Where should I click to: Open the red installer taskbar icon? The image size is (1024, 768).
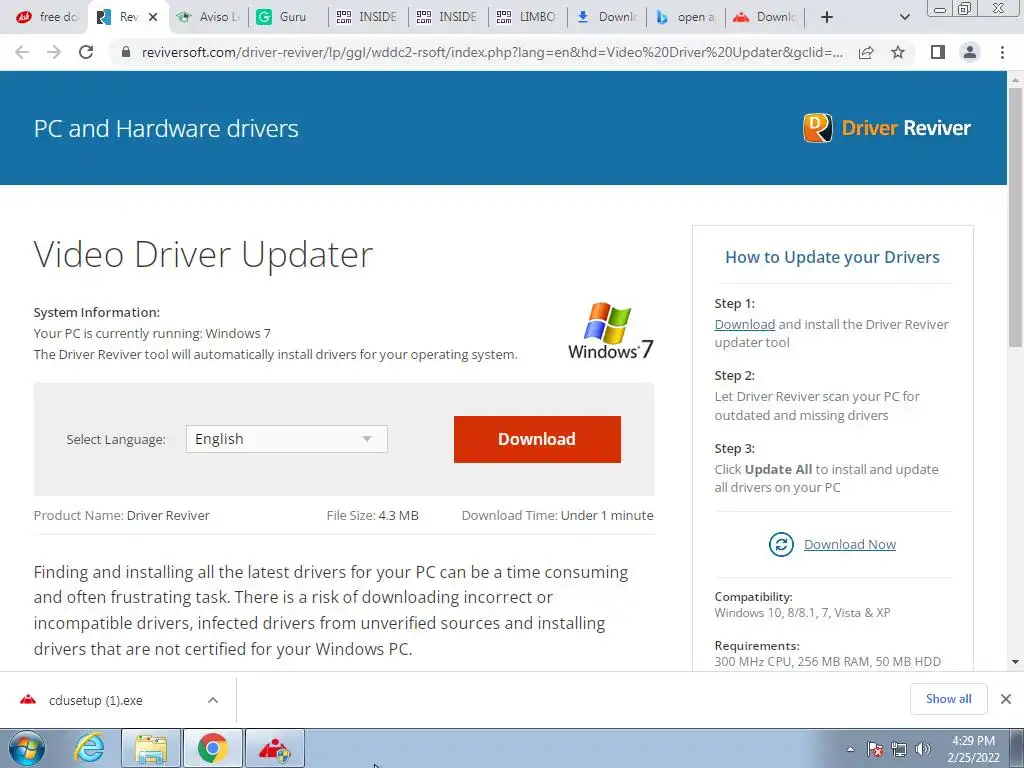pyautogui.click(x=275, y=748)
